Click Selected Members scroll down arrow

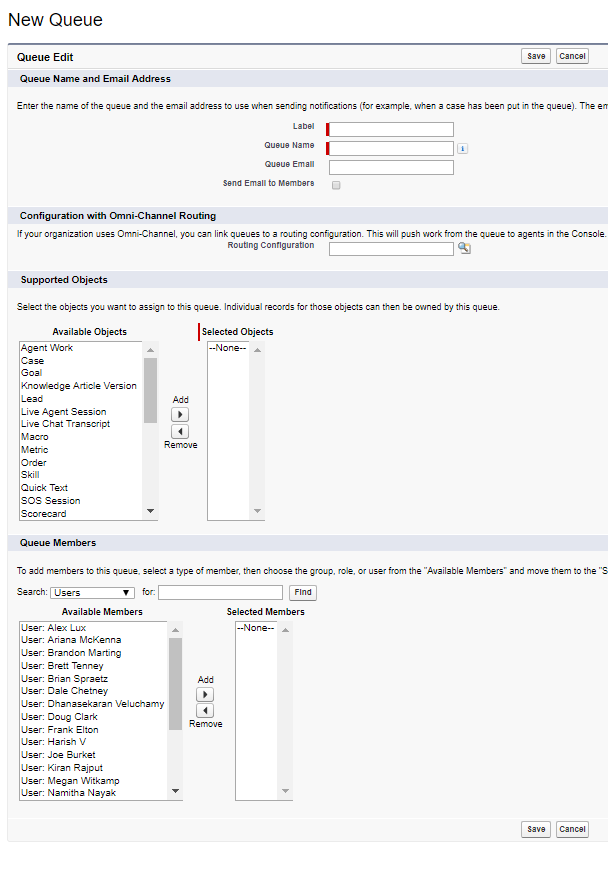[x=286, y=791]
